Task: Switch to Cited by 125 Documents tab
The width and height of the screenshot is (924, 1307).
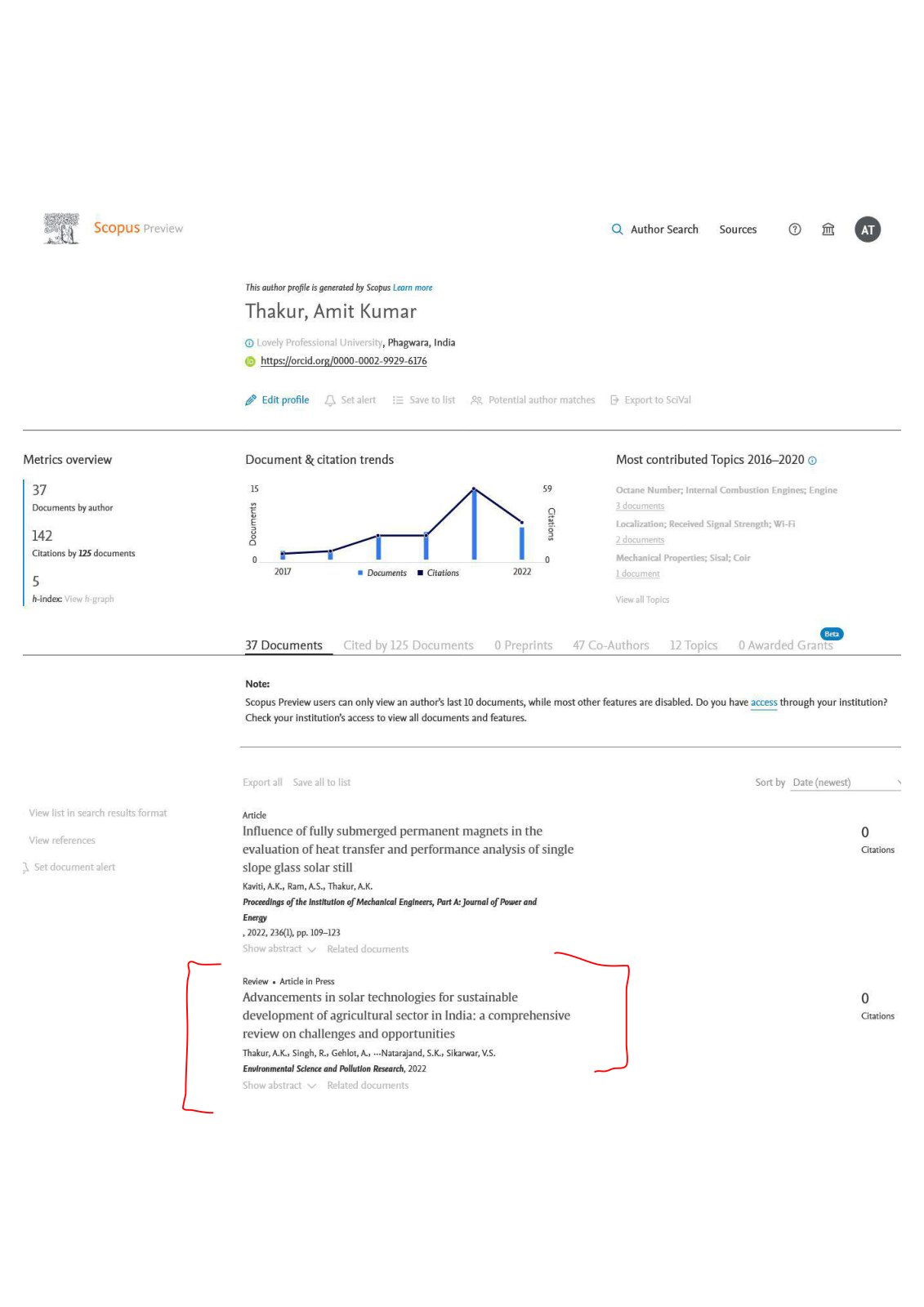Action: (408, 645)
